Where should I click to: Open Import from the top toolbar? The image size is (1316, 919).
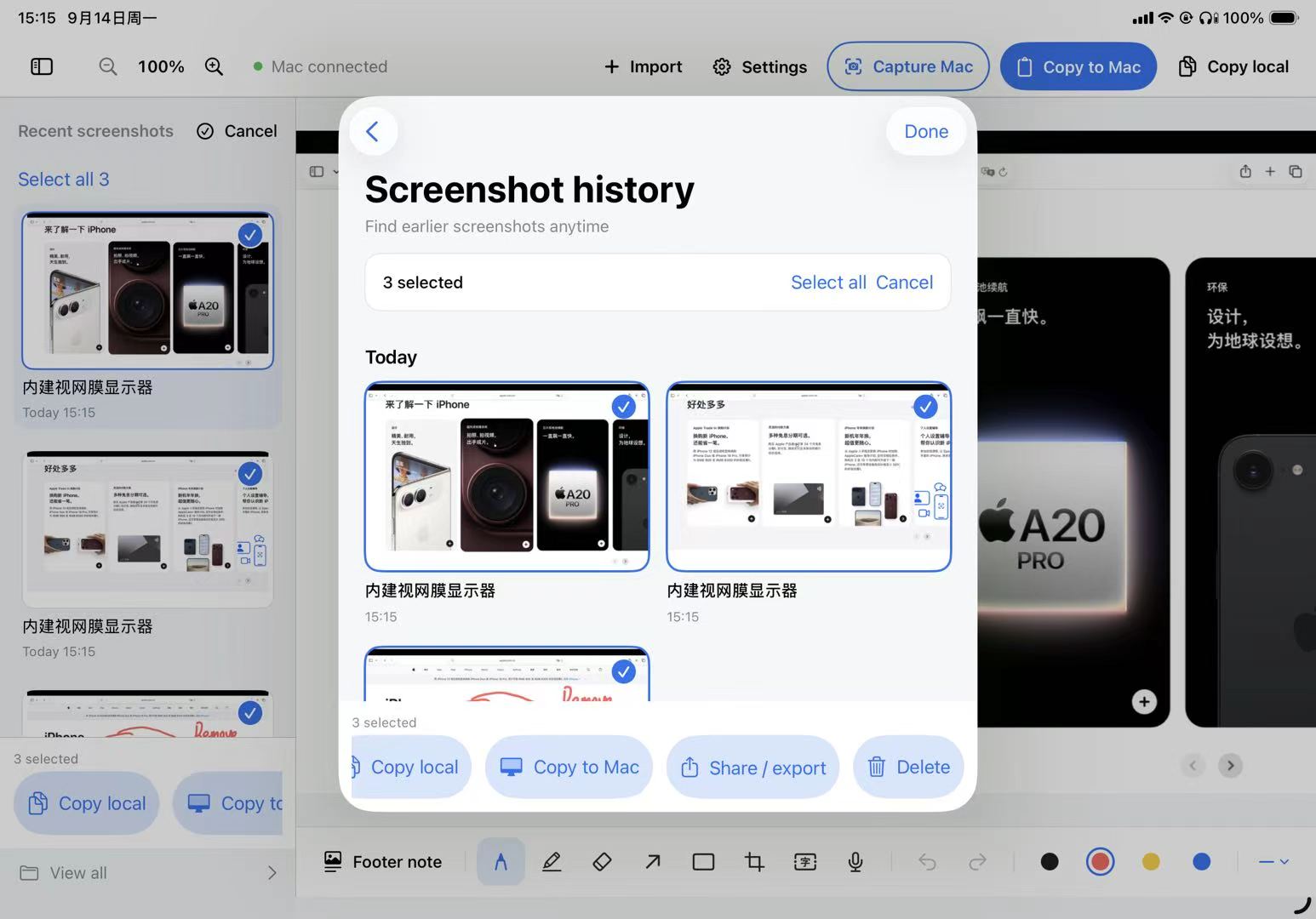[x=643, y=66]
